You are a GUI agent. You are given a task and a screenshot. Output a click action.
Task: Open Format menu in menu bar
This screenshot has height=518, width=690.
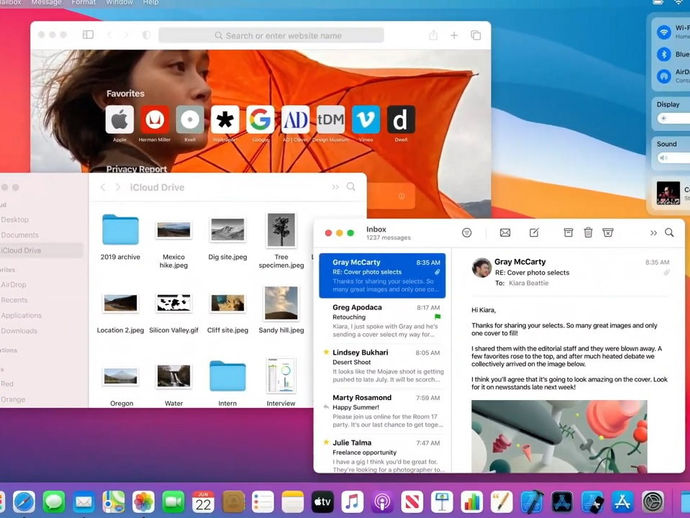[84, 3]
